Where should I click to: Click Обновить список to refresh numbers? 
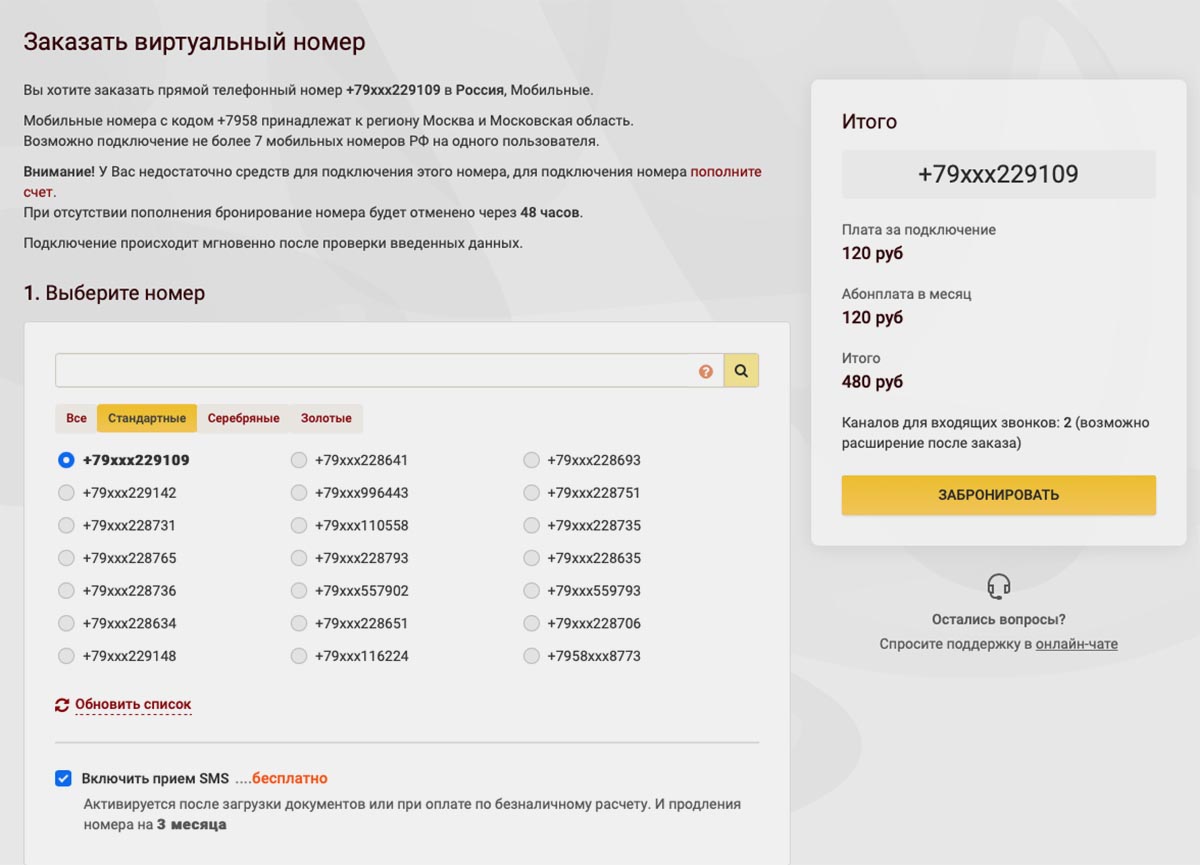pos(133,705)
